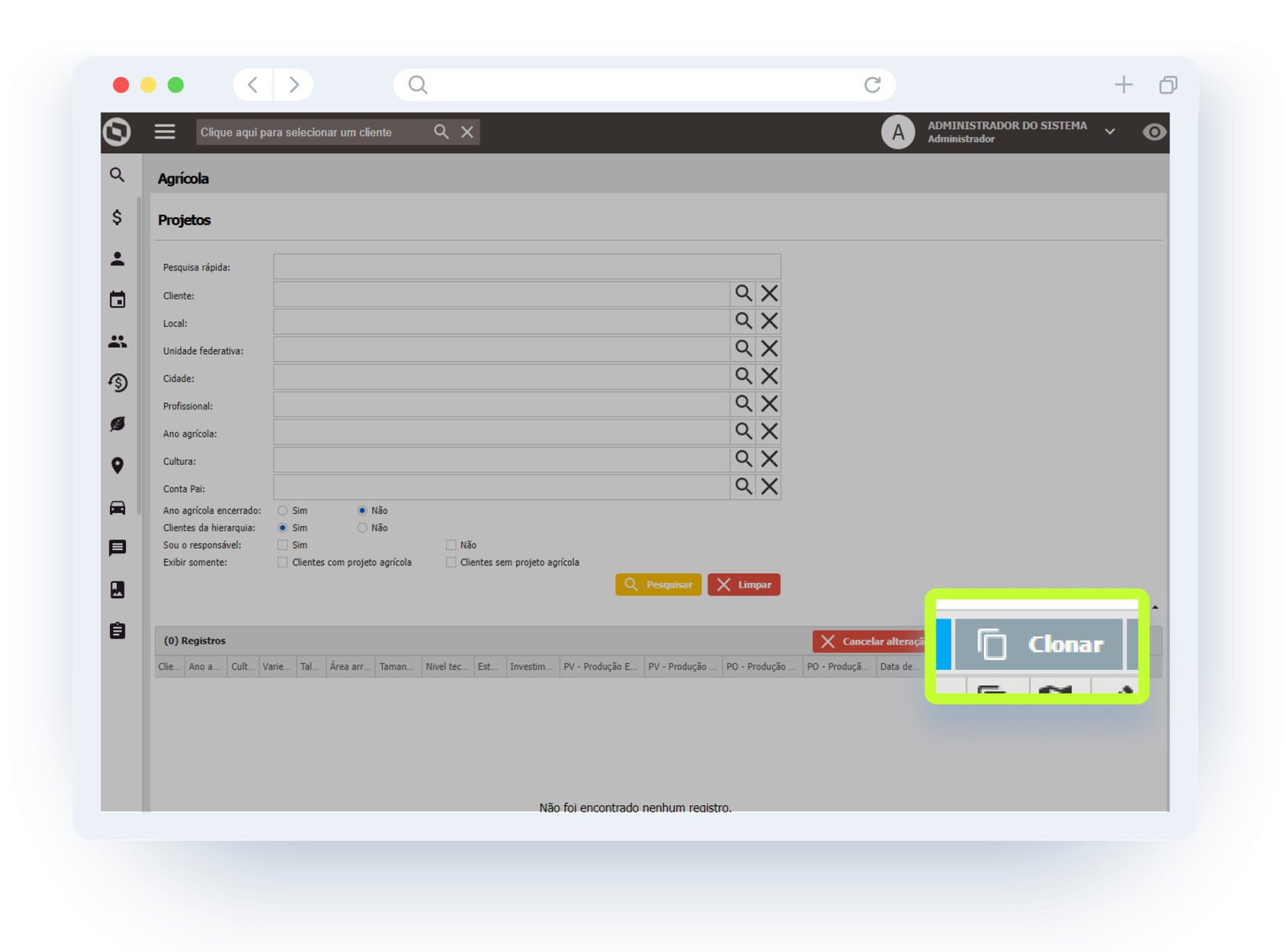Image resolution: width=1284 pixels, height=952 pixels.
Task: Clear the Conta Pai field
Action: pos(770,486)
